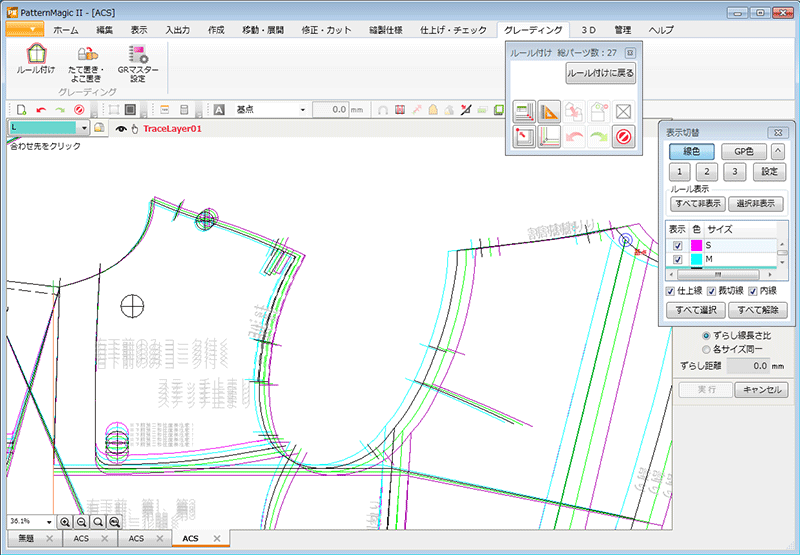Toggle the 内線 checkbox

click(x=753, y=291)
